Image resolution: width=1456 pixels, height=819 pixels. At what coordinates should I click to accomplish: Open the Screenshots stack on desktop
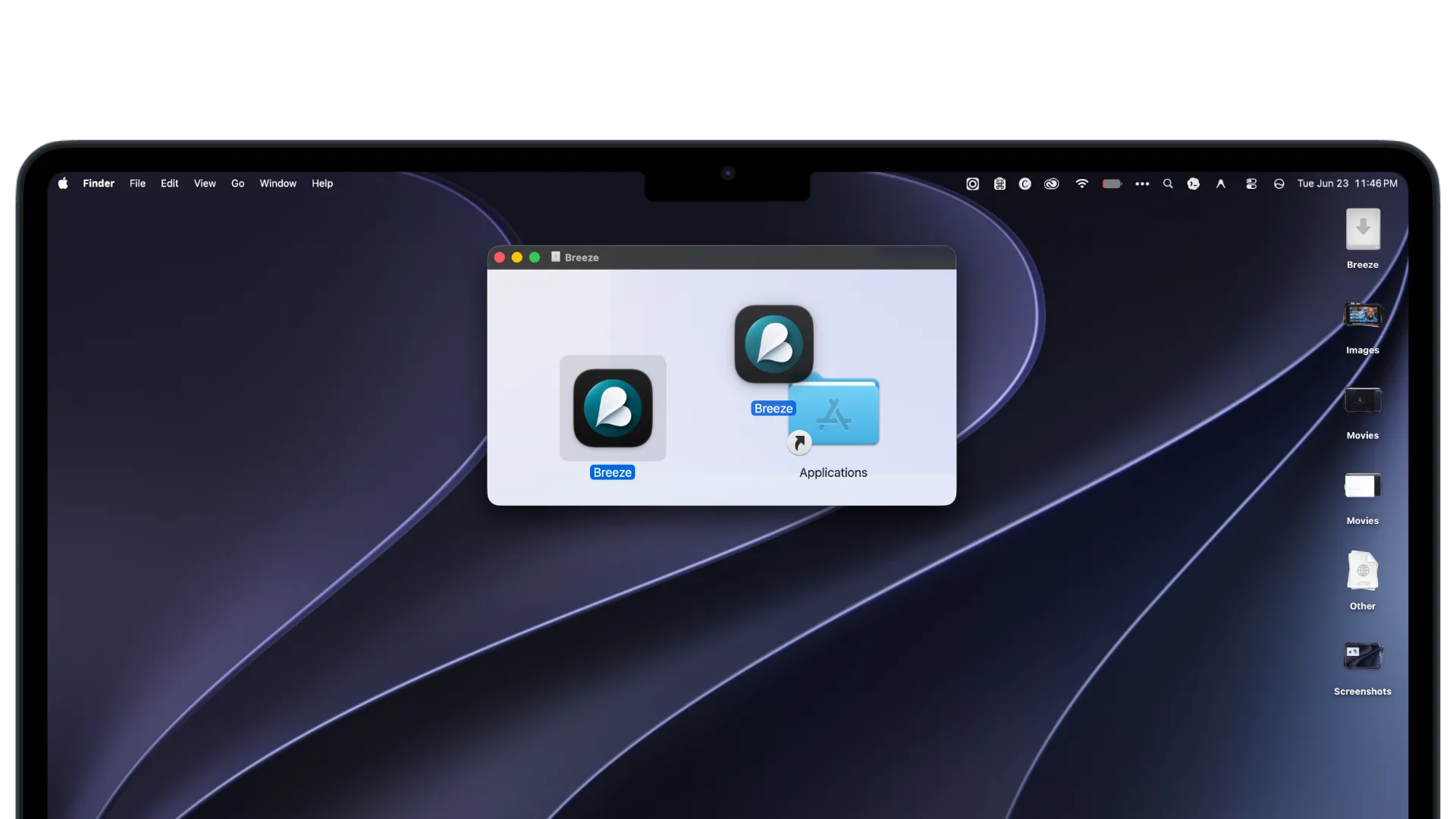[x=1363, y=656]
